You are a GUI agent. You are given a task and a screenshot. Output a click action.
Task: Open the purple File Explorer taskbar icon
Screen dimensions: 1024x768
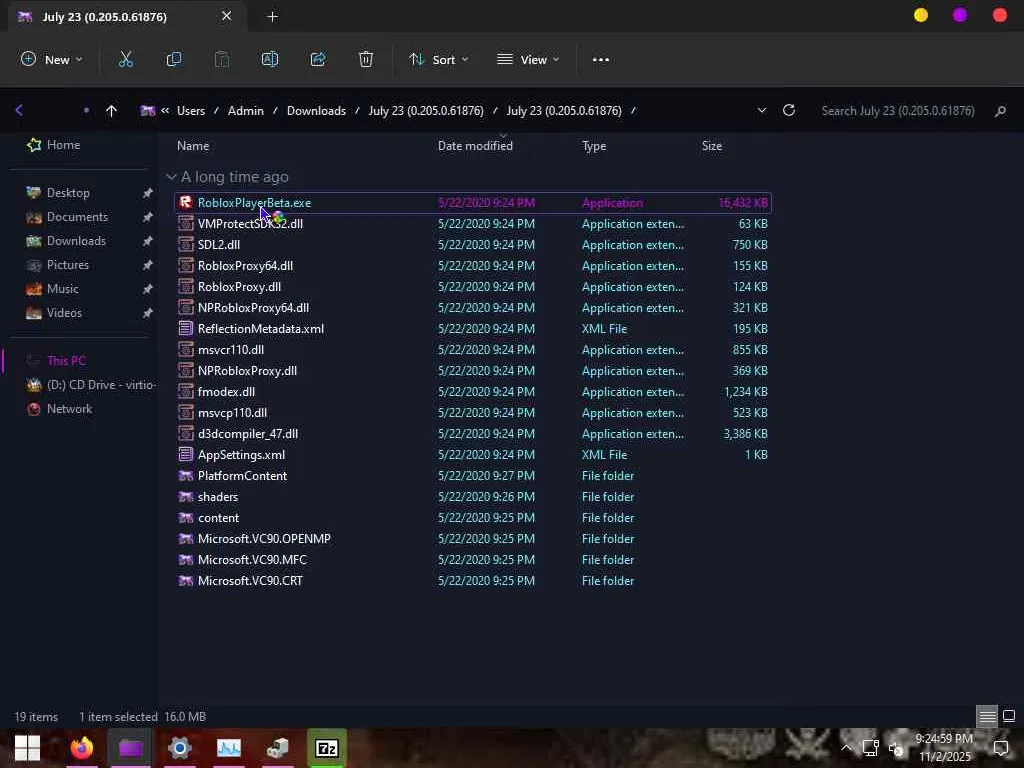[131, 748]
